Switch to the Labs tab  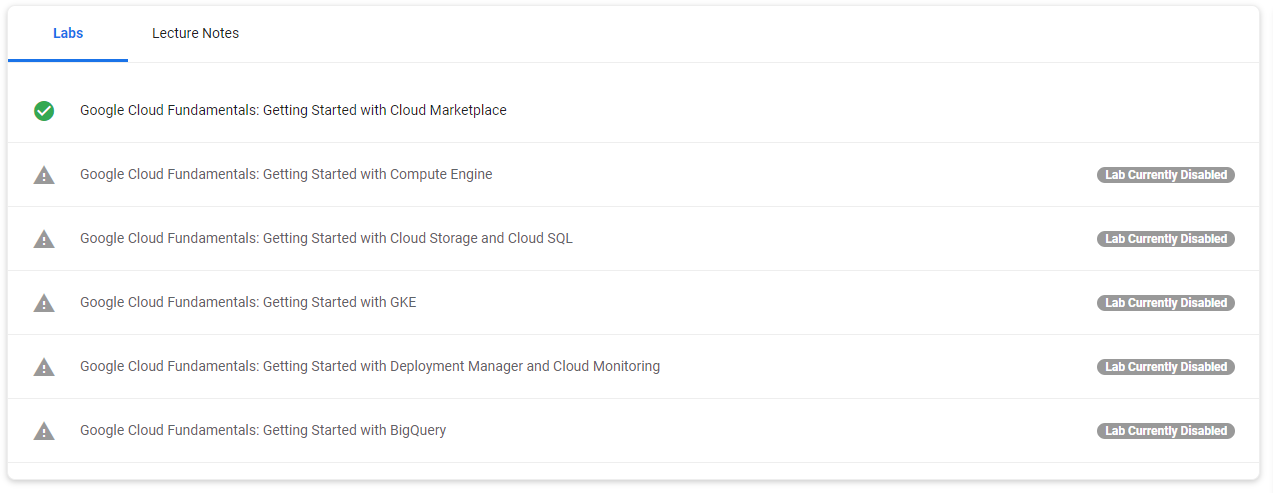(68, 33)
